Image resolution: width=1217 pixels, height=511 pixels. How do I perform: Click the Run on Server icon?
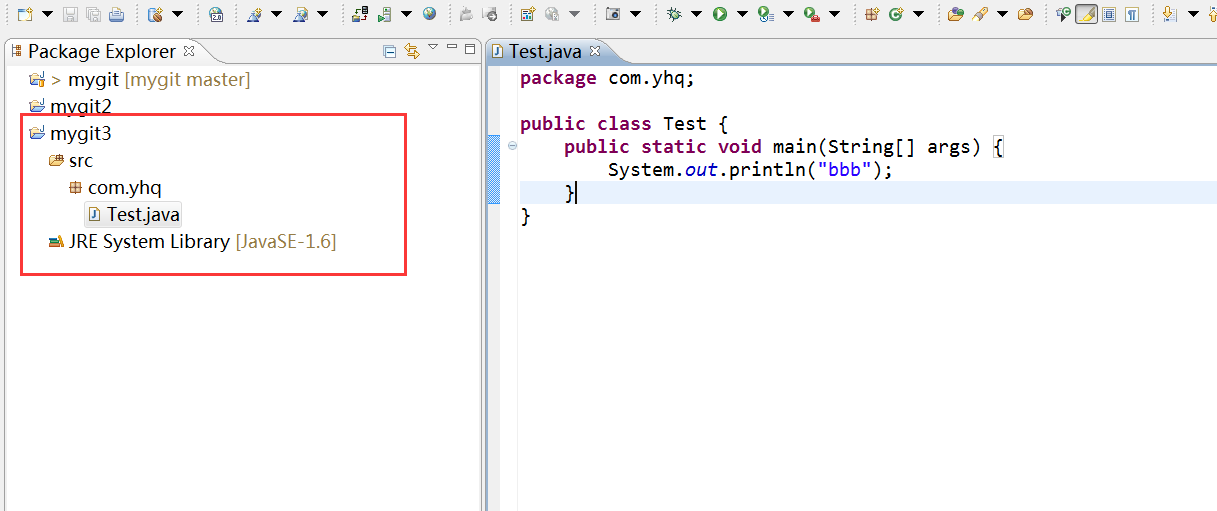click(x=385, y=14)
